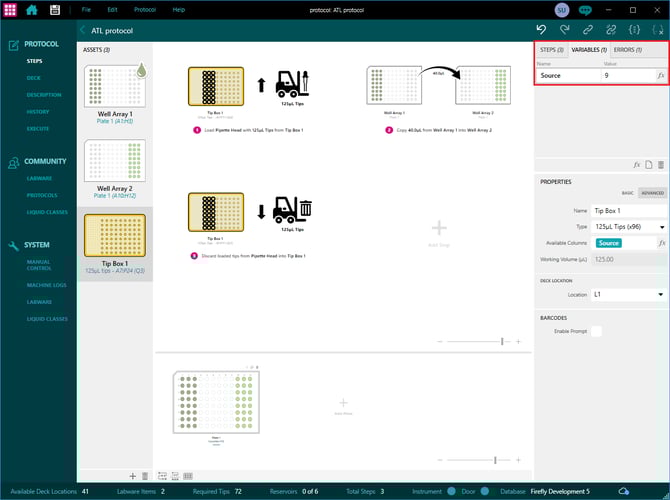Click the trash icon above Properties
670x500 pixels.
(x=661, y=164)
